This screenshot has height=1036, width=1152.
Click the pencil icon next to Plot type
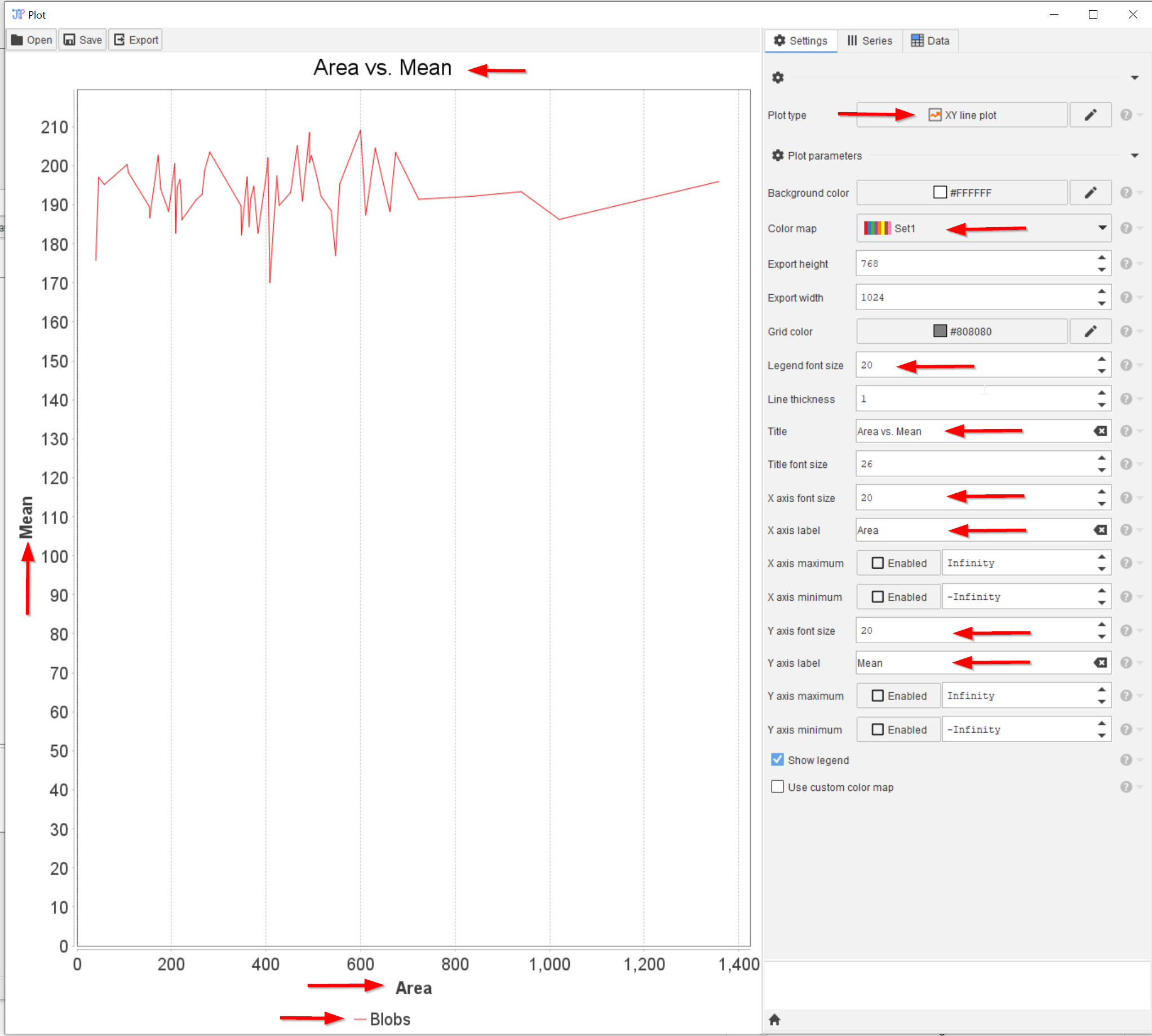pyautogui.click(x=1090, y=115)
